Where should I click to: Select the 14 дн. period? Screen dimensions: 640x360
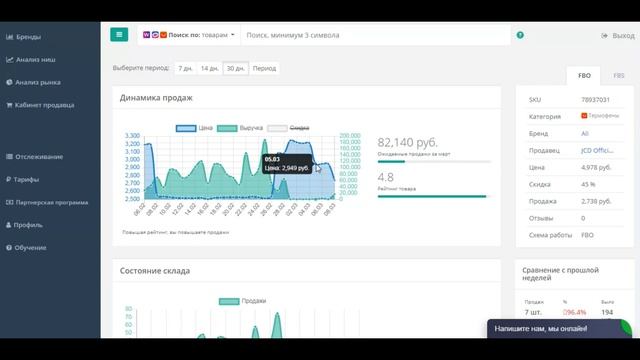pos(209,69)
